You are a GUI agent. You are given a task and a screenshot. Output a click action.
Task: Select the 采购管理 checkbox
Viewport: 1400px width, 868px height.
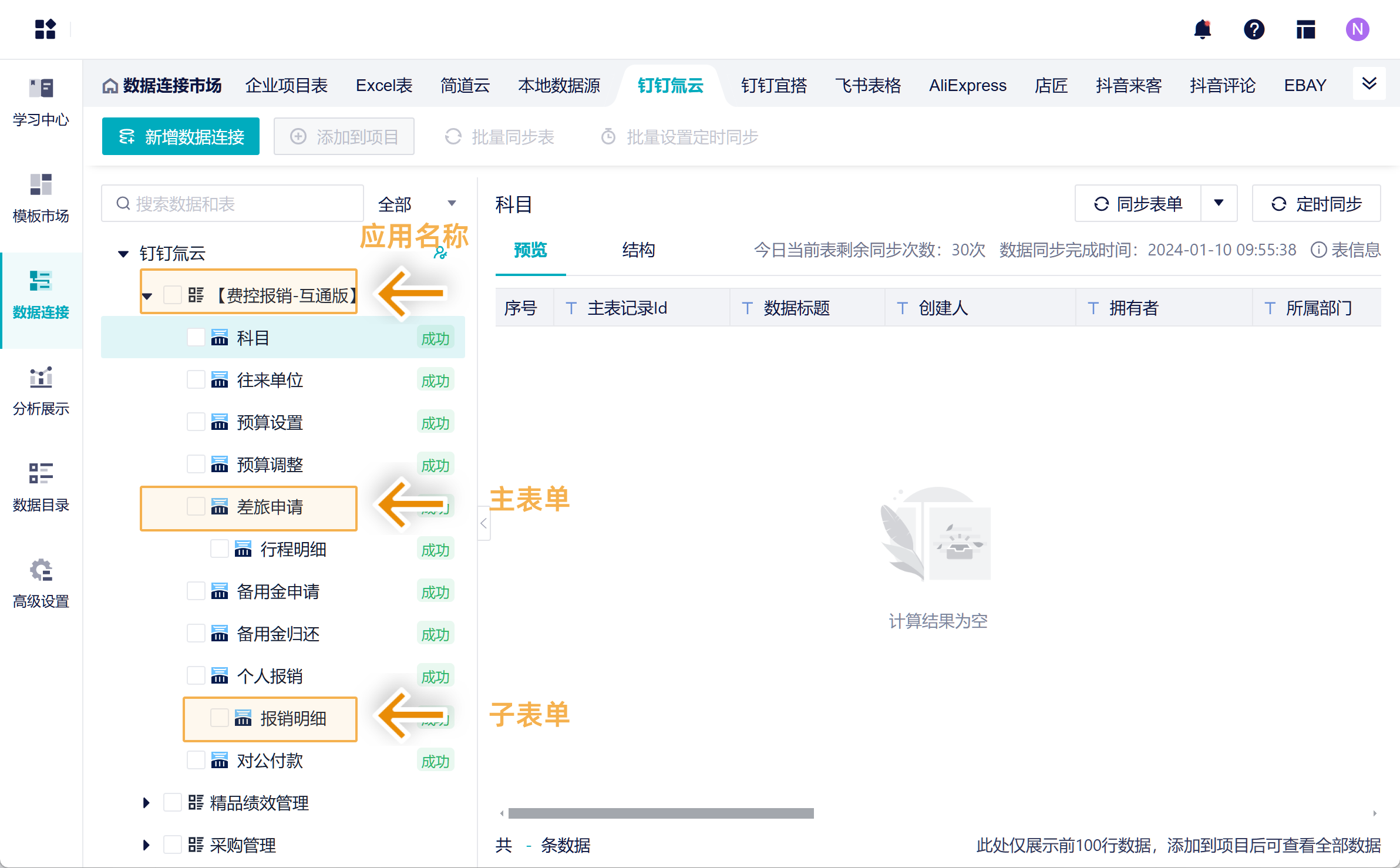172,845
